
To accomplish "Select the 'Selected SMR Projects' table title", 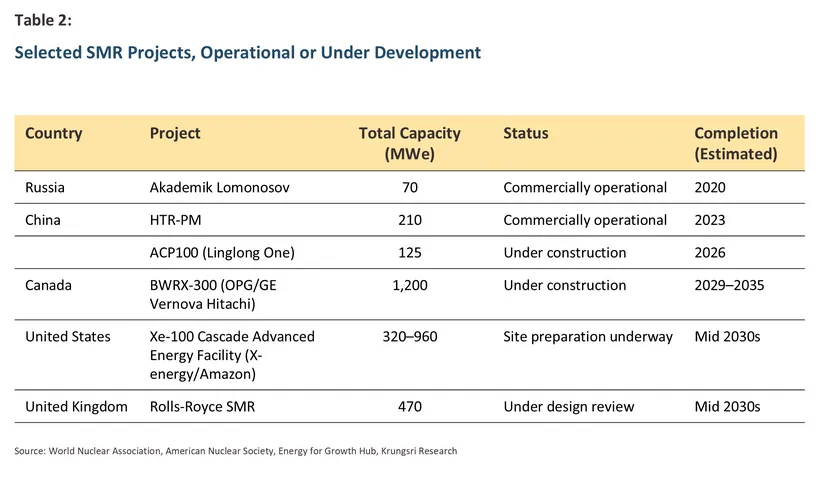I will tap(248, 52).
